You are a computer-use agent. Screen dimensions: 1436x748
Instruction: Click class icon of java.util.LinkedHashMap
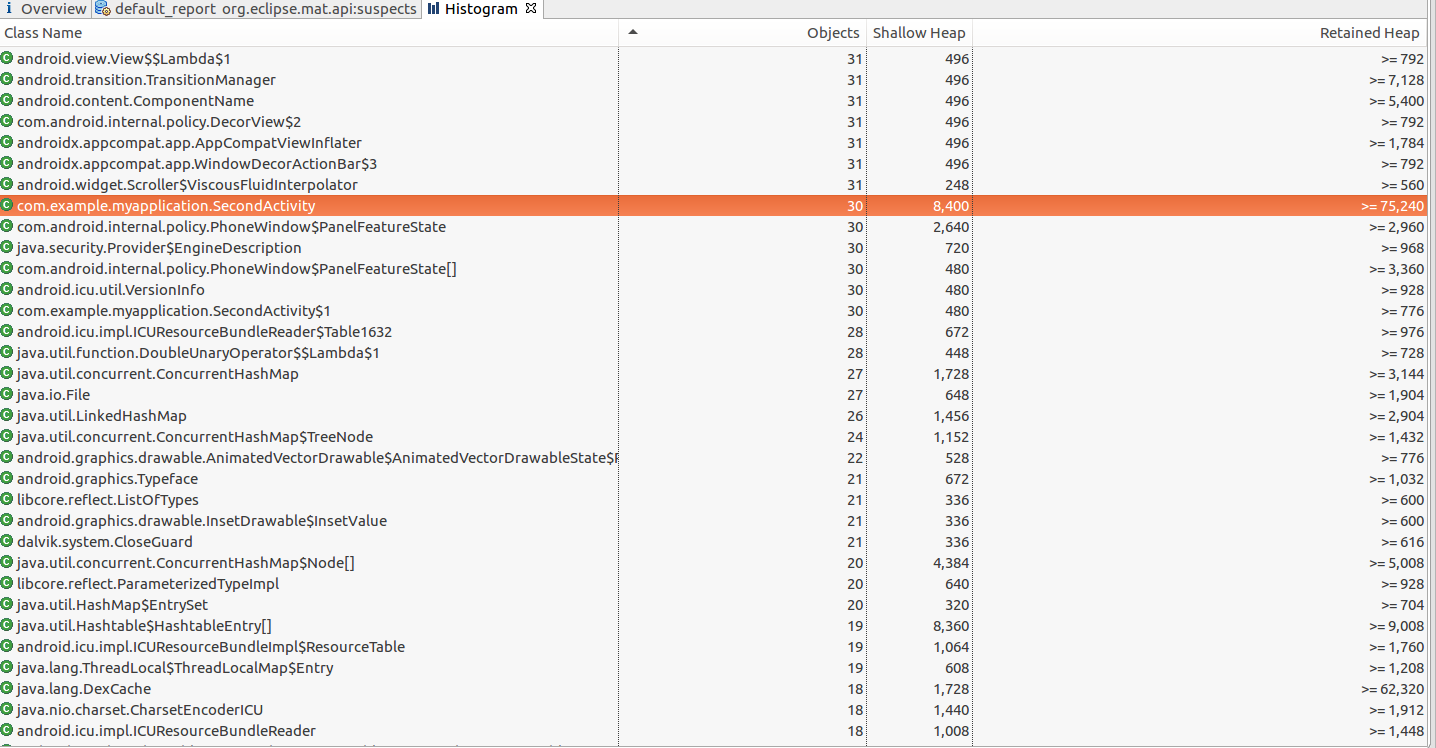point(7,416)
